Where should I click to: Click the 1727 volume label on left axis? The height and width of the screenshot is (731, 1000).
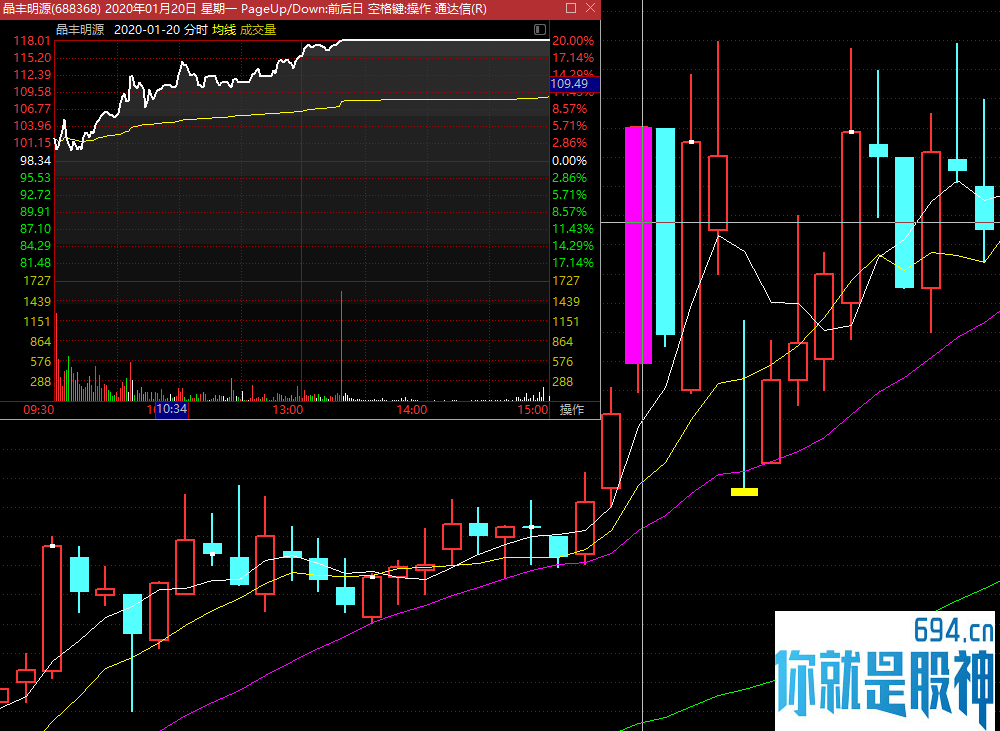click(37, 281)
